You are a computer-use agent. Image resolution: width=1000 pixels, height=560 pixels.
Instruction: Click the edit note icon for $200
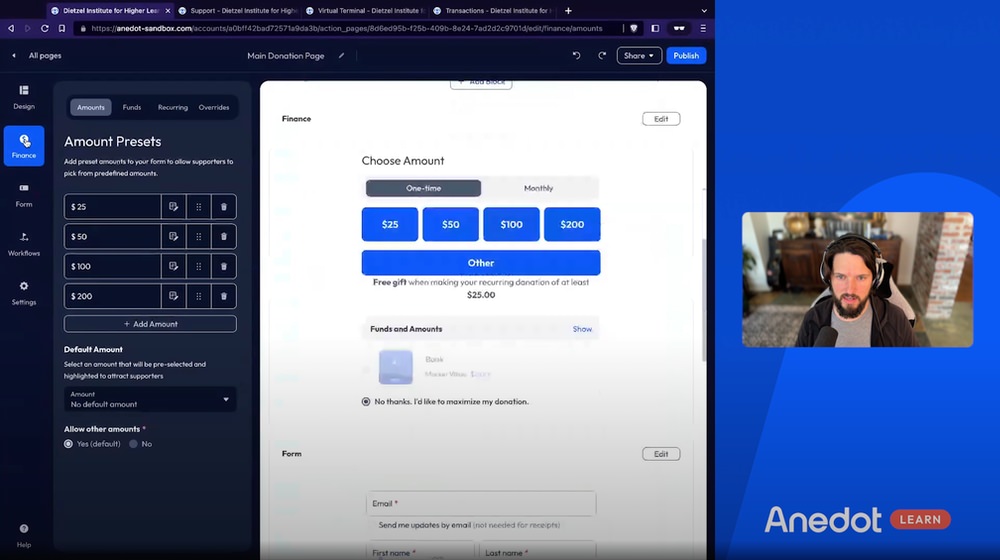point(173,296)
